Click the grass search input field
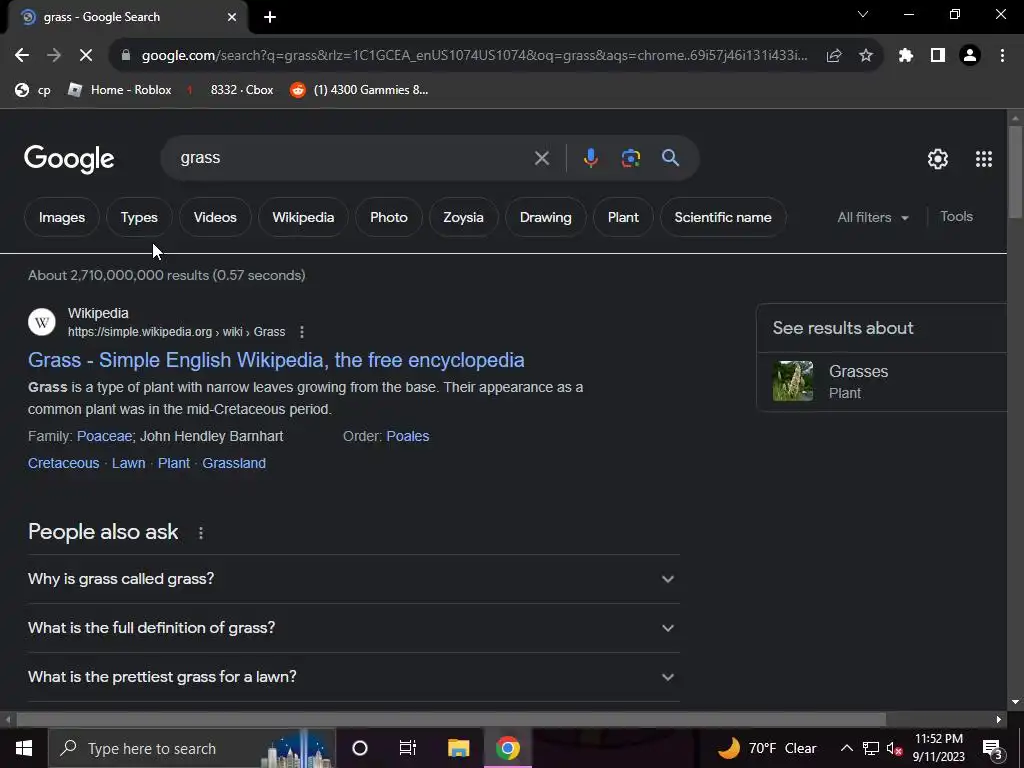Screen dimensions: 1024x768 353,158
